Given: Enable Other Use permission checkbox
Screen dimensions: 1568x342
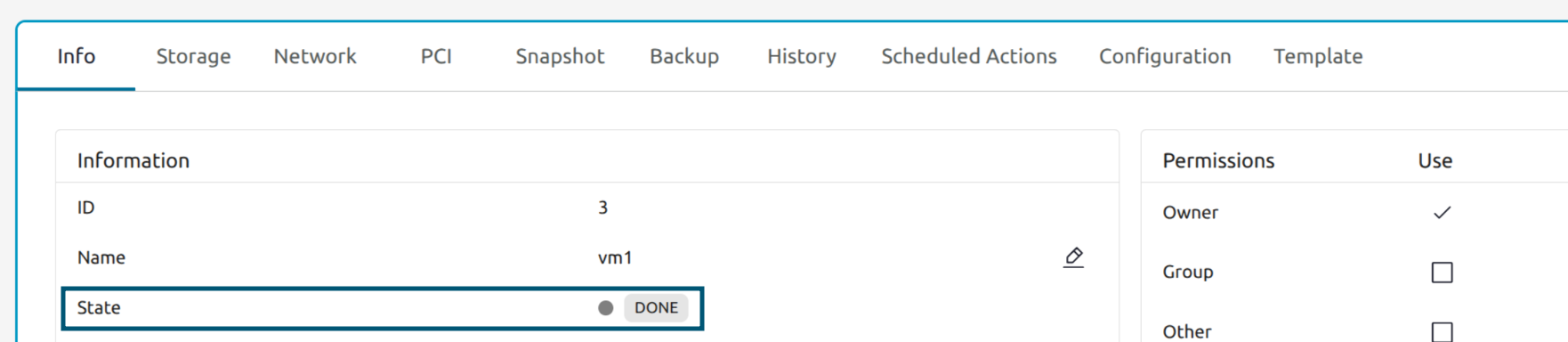Looking at the screenshot, I should (1442, 331).
